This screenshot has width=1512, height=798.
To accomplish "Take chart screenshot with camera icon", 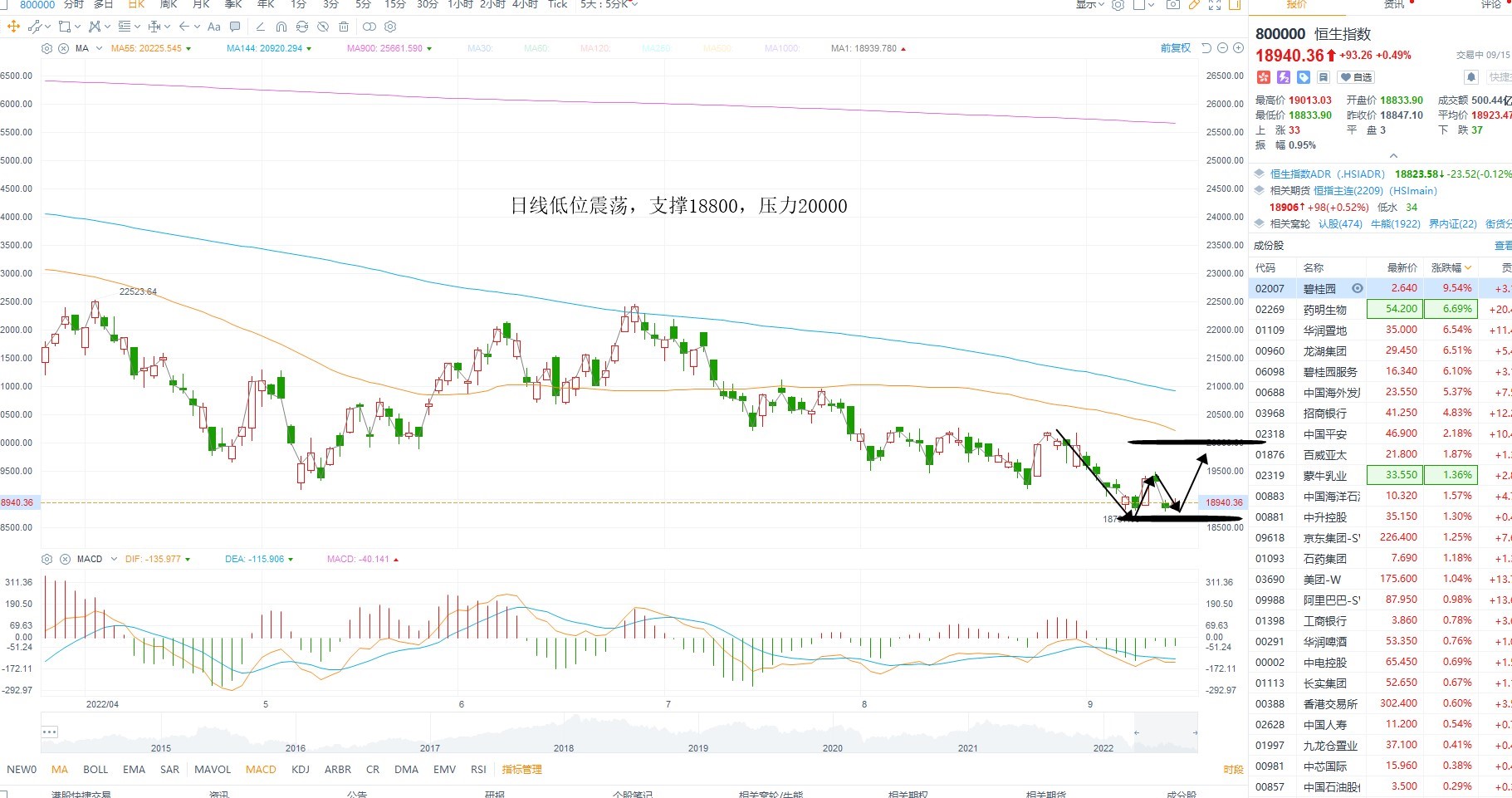I will [1172, 4].
